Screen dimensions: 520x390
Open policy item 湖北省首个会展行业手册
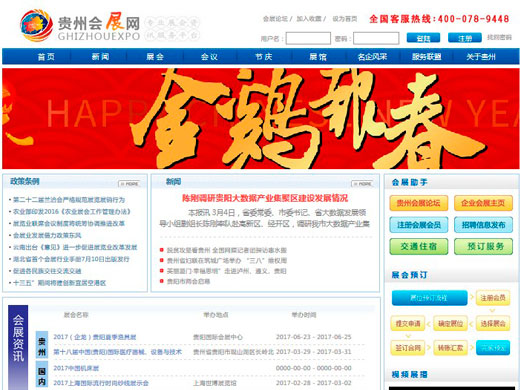pos(71,259)
